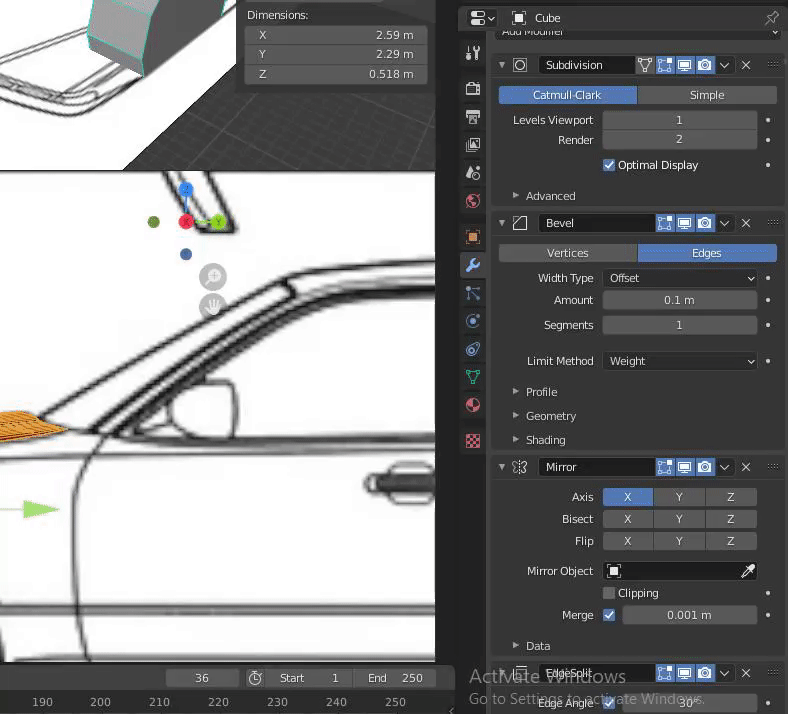Toggle Bevel modifier viewport display

pos(684,223)
